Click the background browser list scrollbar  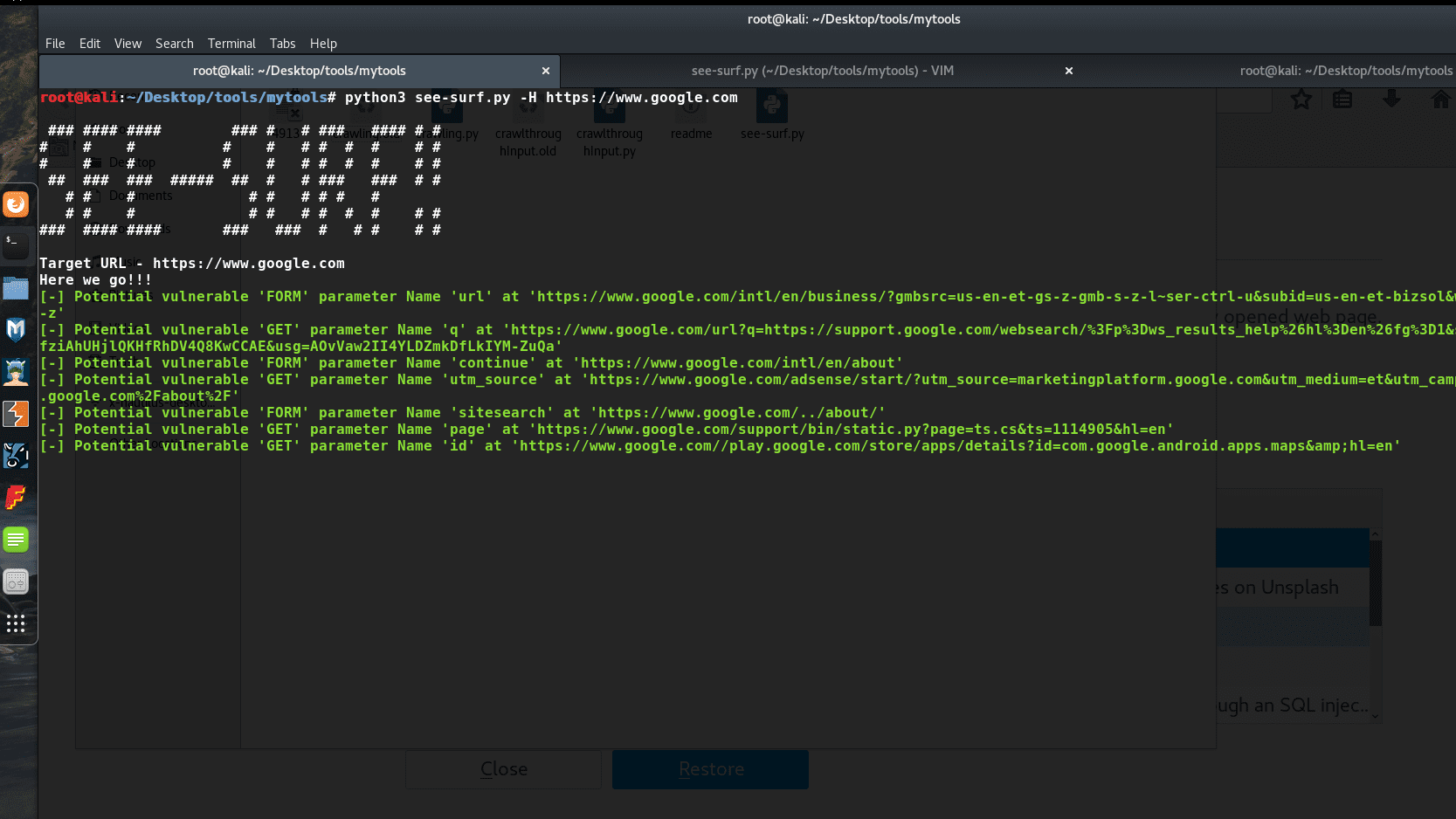(1376, 582)
